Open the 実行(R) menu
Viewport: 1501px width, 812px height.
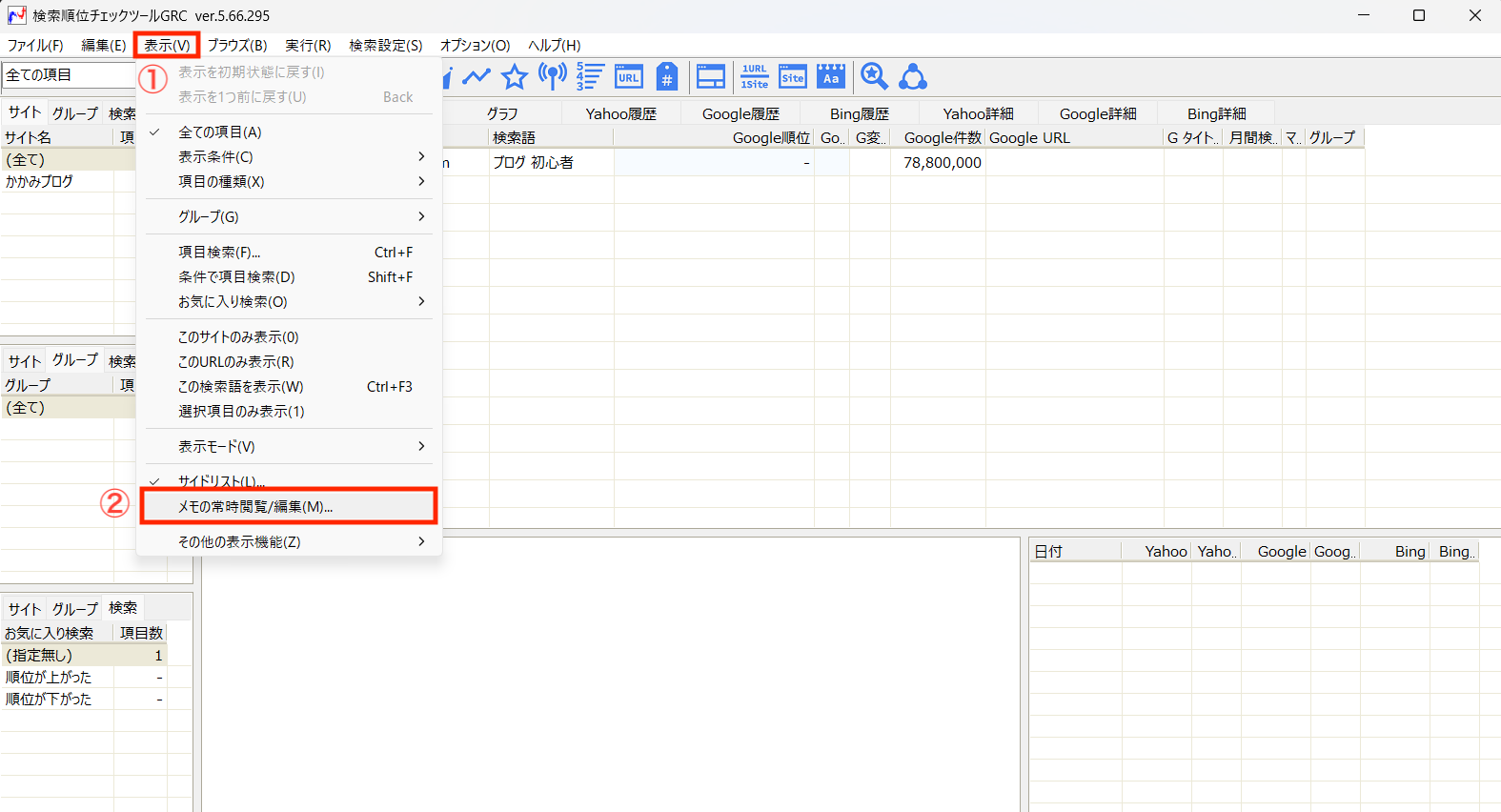pyautogui.click(x=308, y=45)
